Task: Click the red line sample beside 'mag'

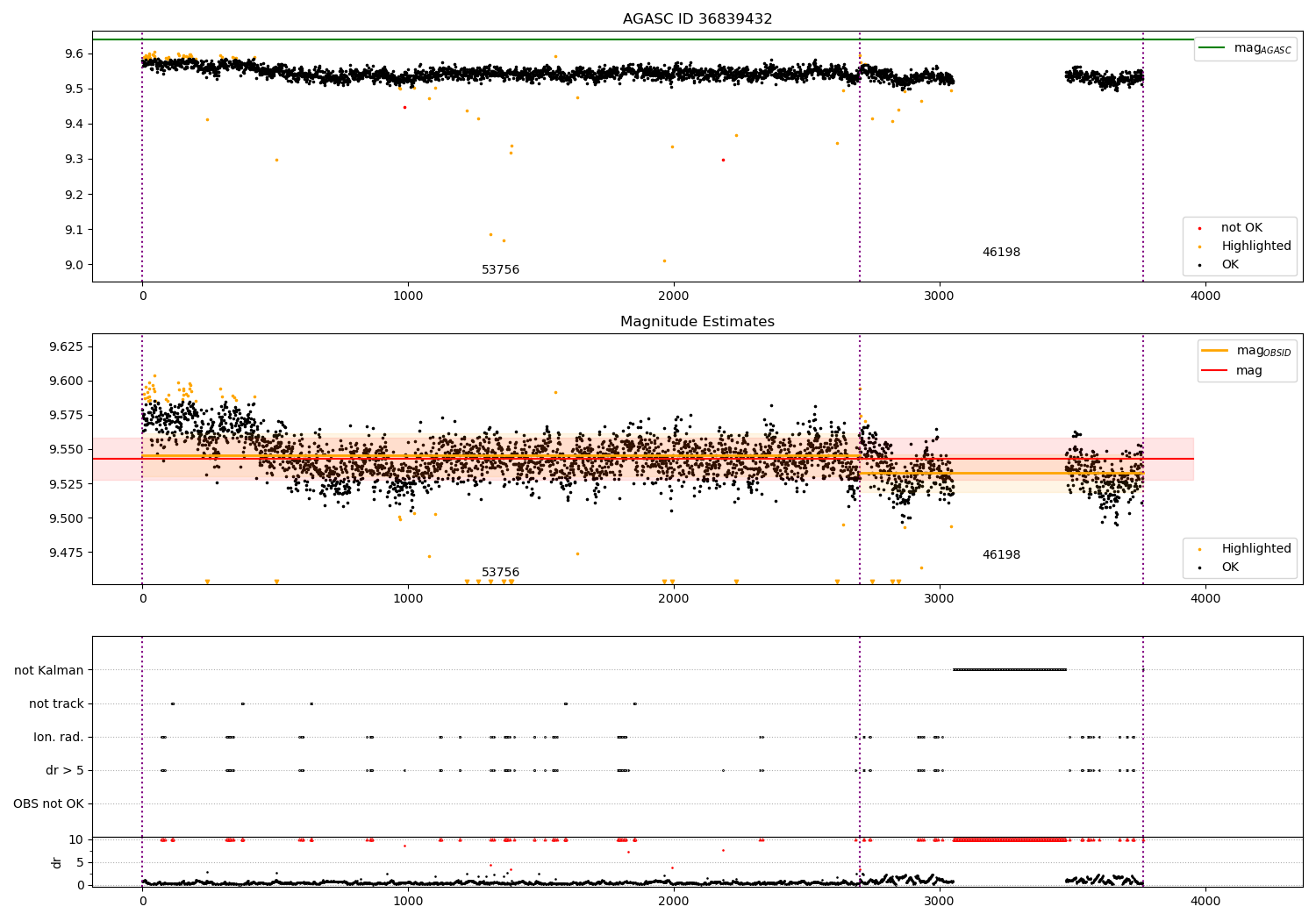Action: (x=1215, y=371)
